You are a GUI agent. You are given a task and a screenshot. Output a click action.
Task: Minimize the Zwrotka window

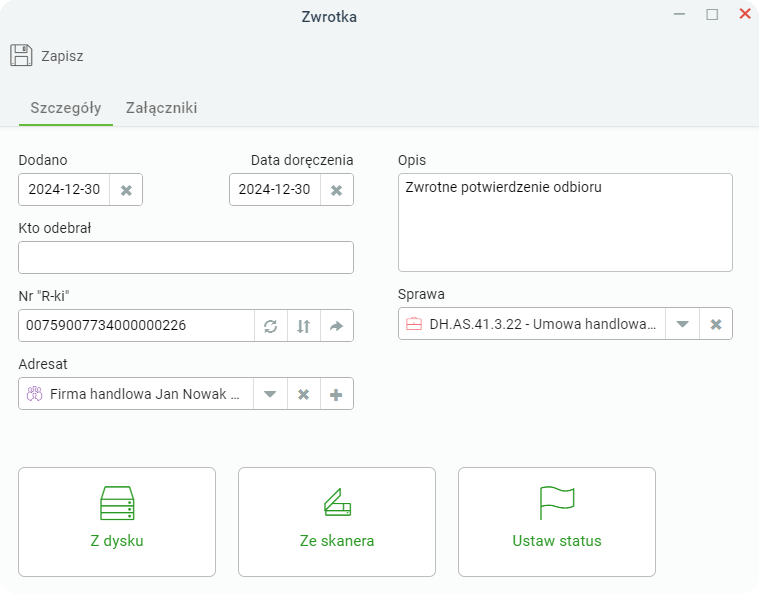pyautogui.click(x=679, y=15)
